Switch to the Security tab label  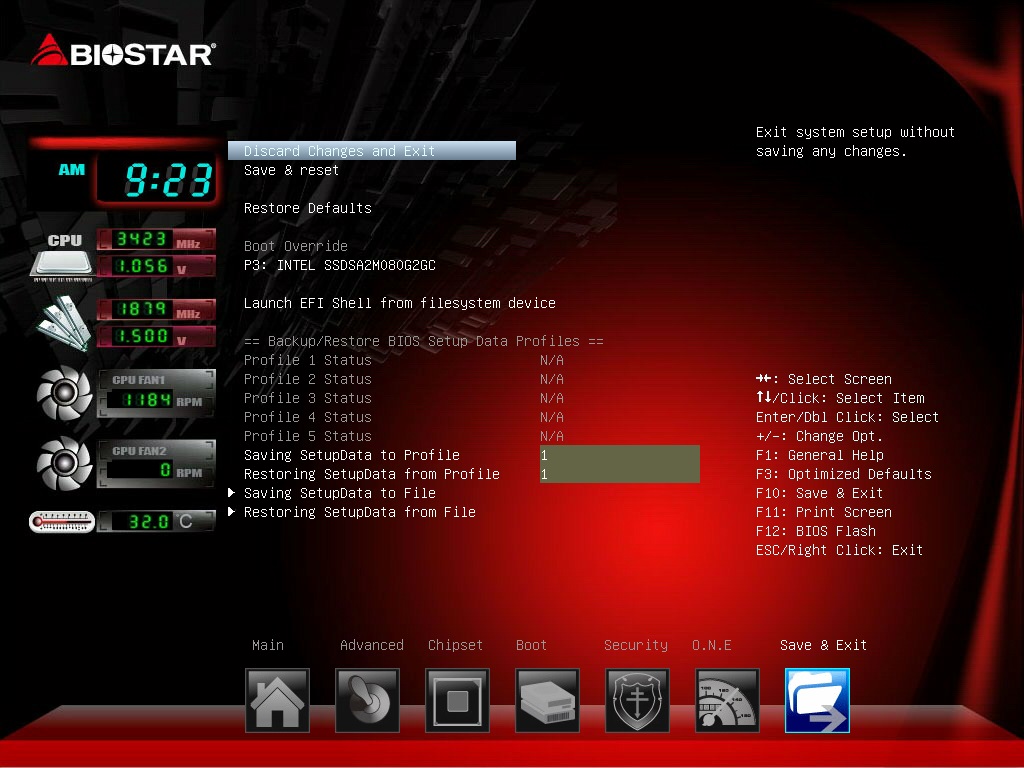click(635, 645)
